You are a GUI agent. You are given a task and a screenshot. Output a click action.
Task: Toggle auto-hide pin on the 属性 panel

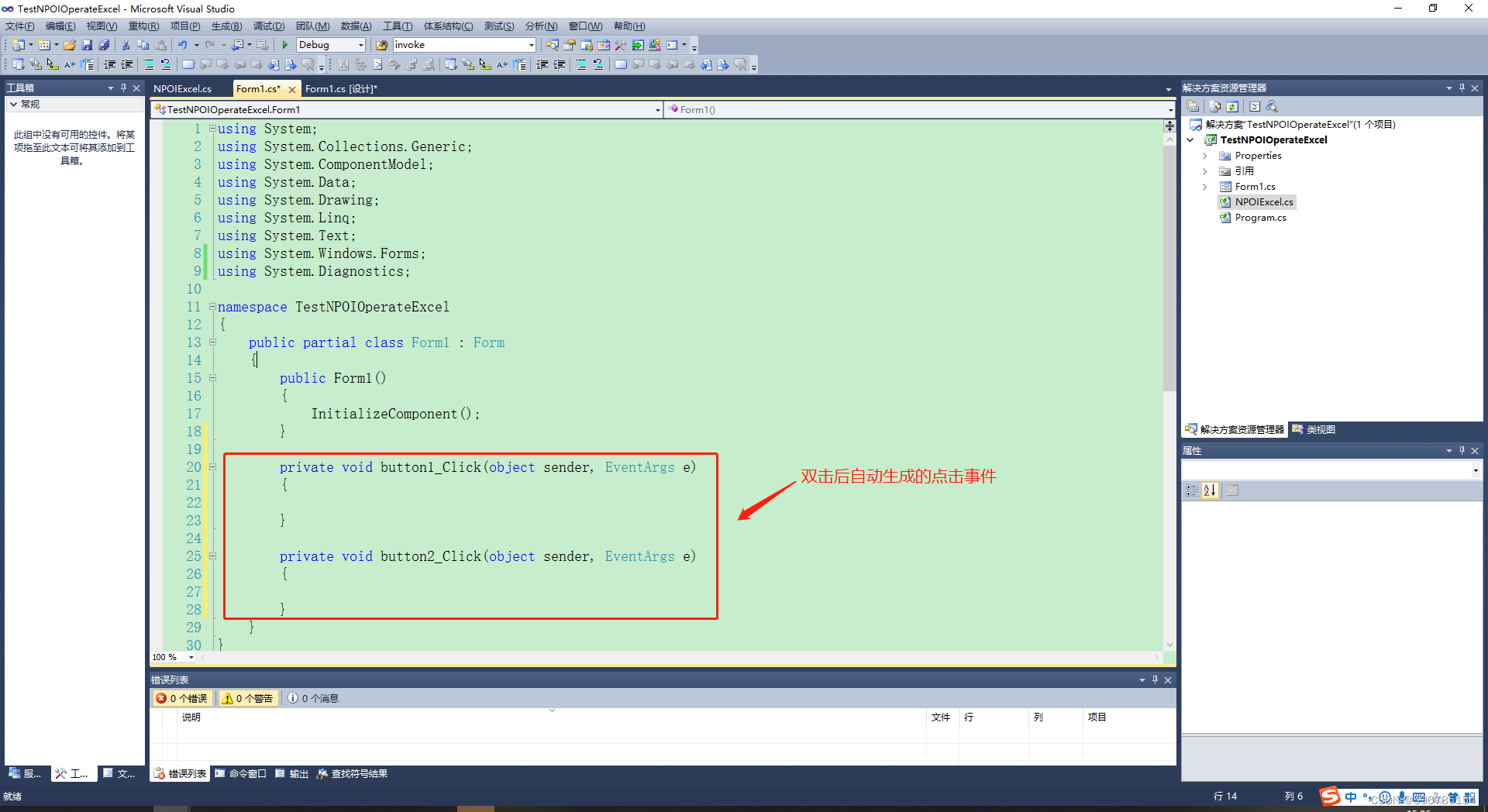coord(1462,450)
